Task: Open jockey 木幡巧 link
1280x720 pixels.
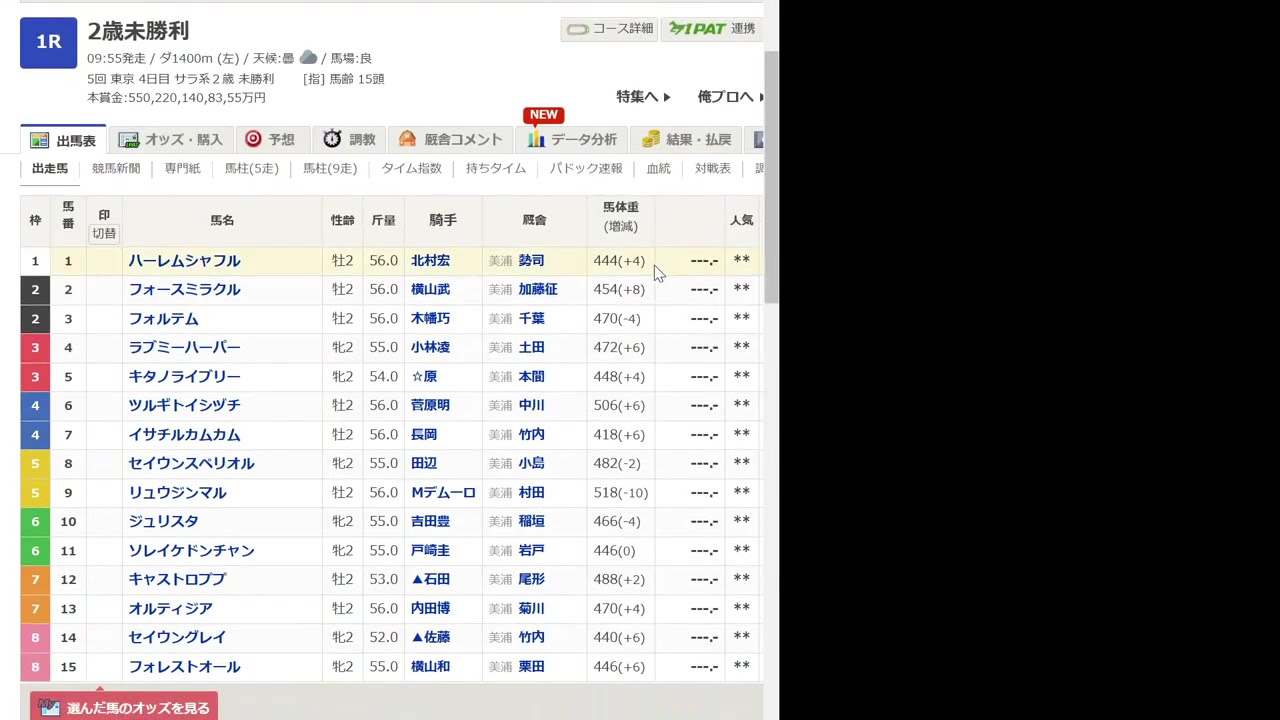Action: 430,318
